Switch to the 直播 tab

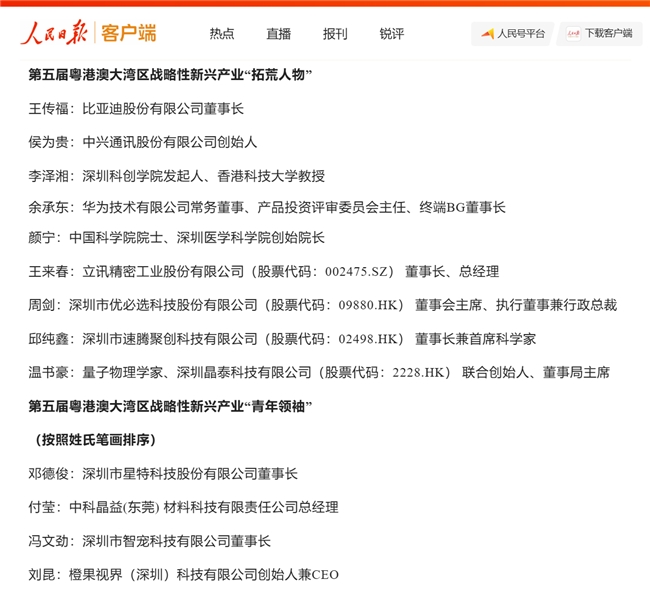tap(279, 34)
